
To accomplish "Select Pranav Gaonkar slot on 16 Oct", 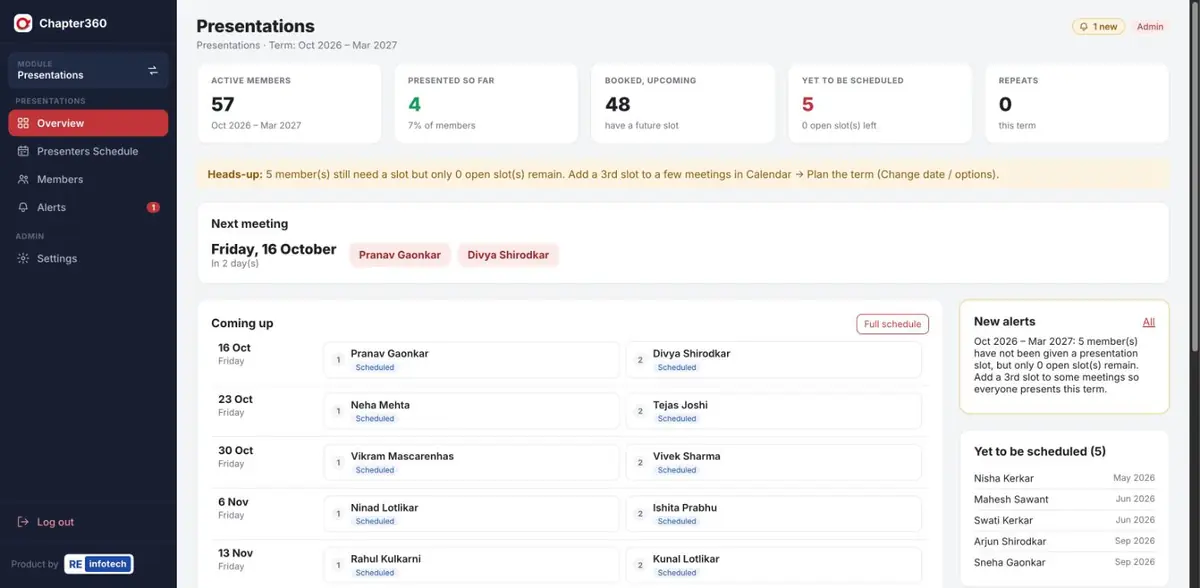I will click(x=471, y=360).
